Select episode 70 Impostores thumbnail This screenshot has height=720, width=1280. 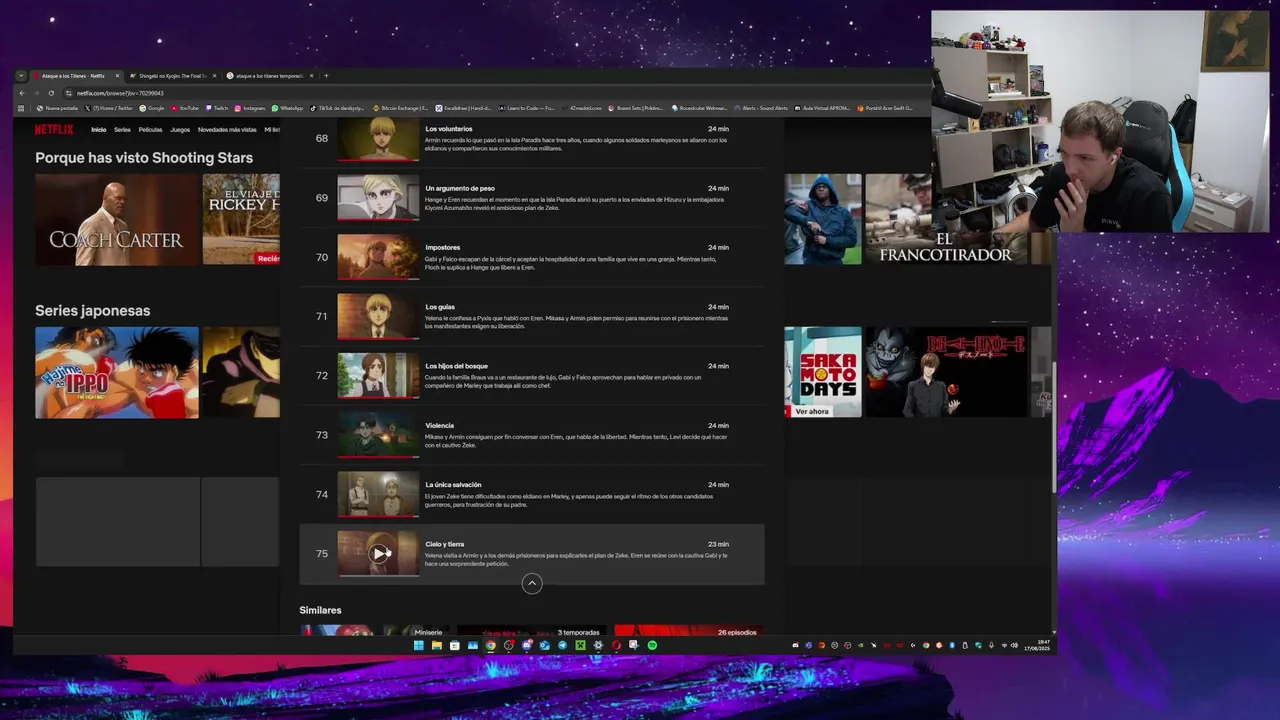tap(378, 257)
